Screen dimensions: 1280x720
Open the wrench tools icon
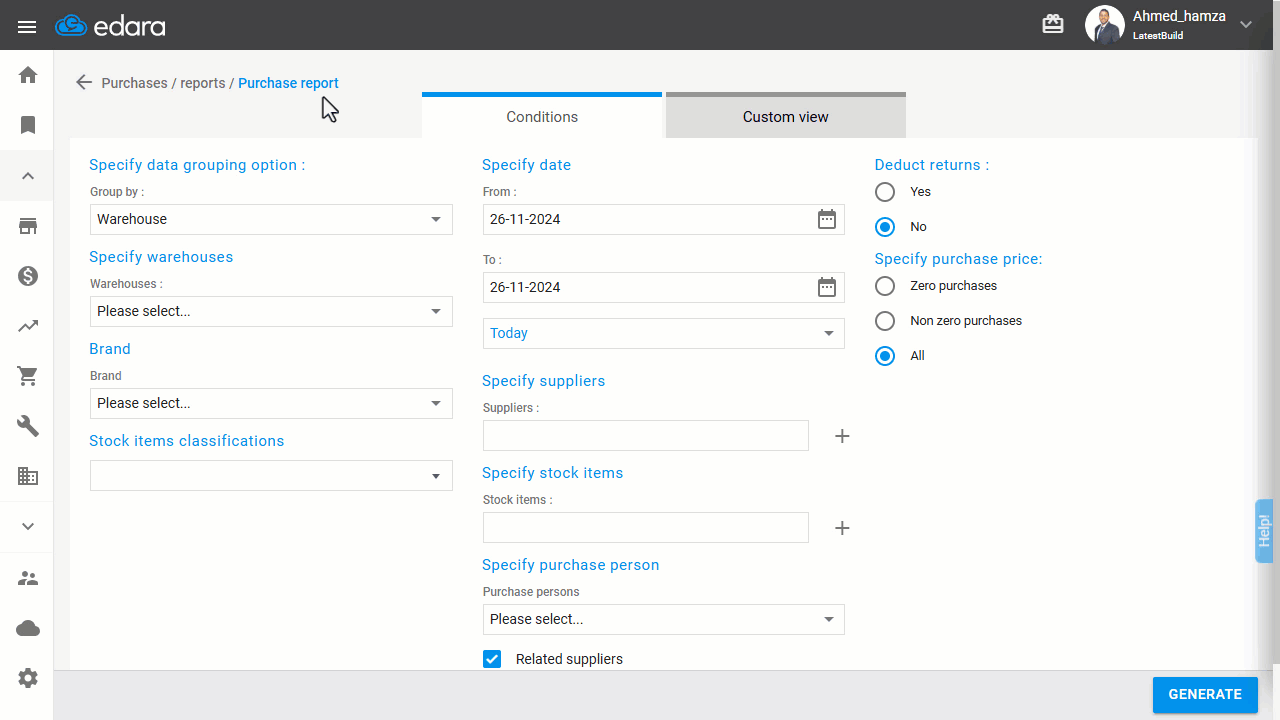click(x=28, y=426)
